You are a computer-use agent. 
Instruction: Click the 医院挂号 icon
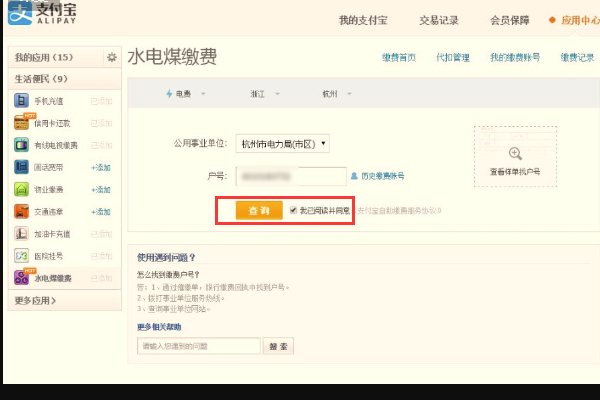(21, 256)
